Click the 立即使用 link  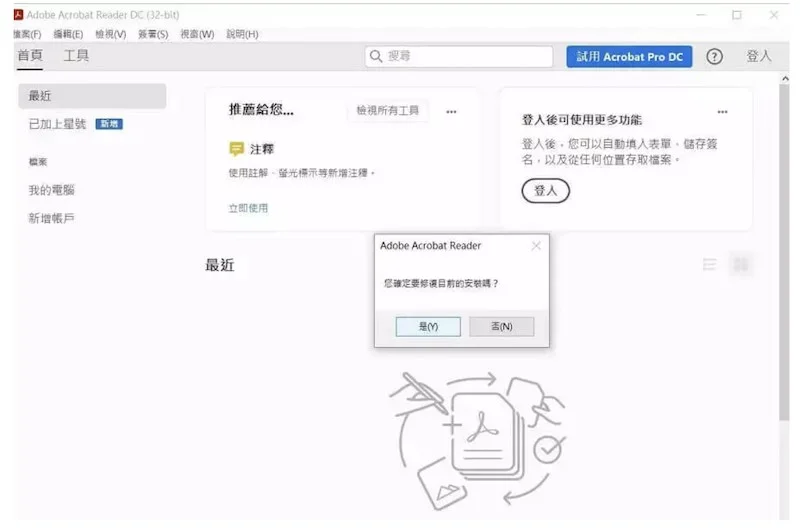coord(248,208)
